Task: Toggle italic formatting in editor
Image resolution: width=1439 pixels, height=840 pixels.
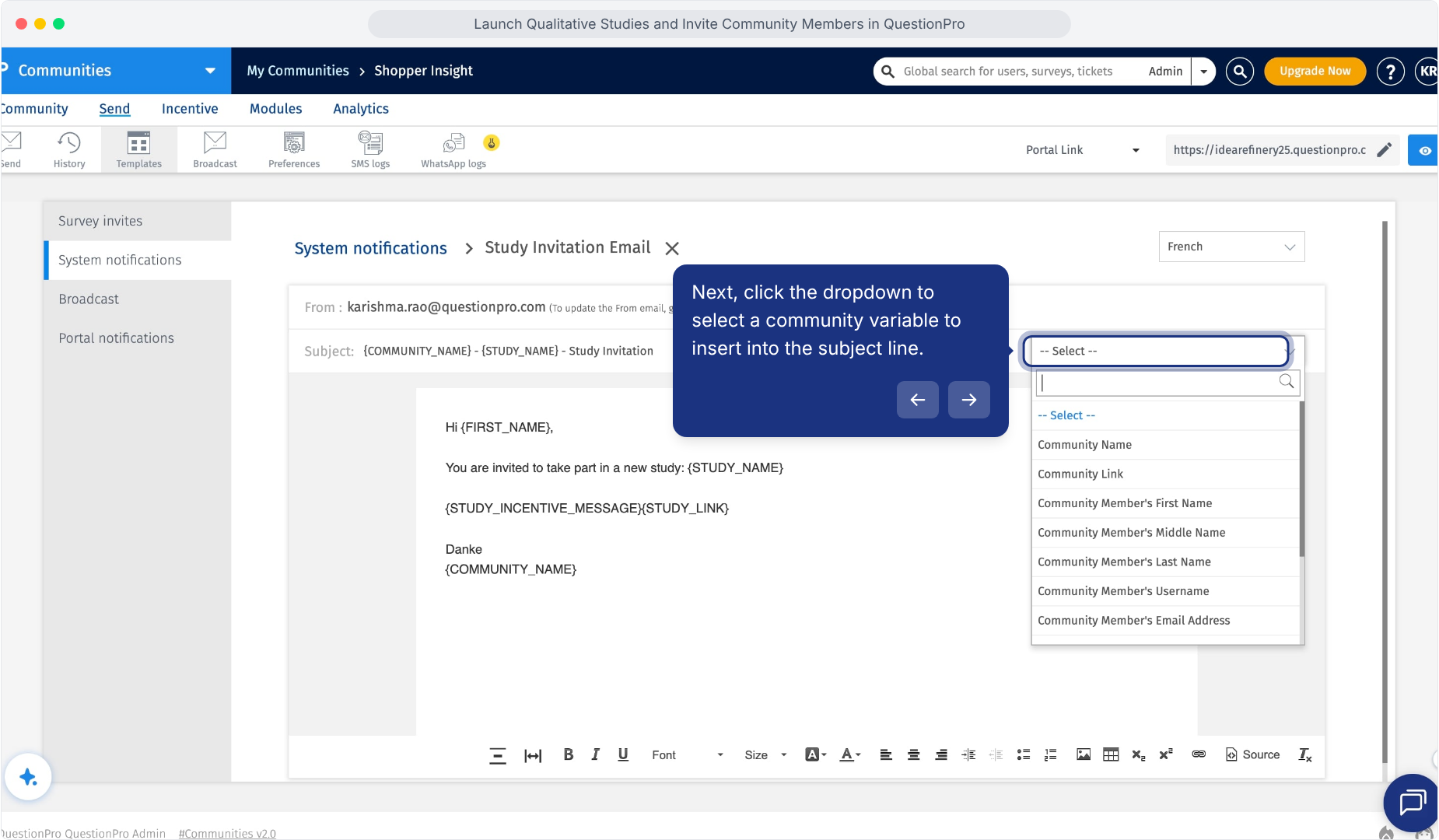Action: (596, 754)
